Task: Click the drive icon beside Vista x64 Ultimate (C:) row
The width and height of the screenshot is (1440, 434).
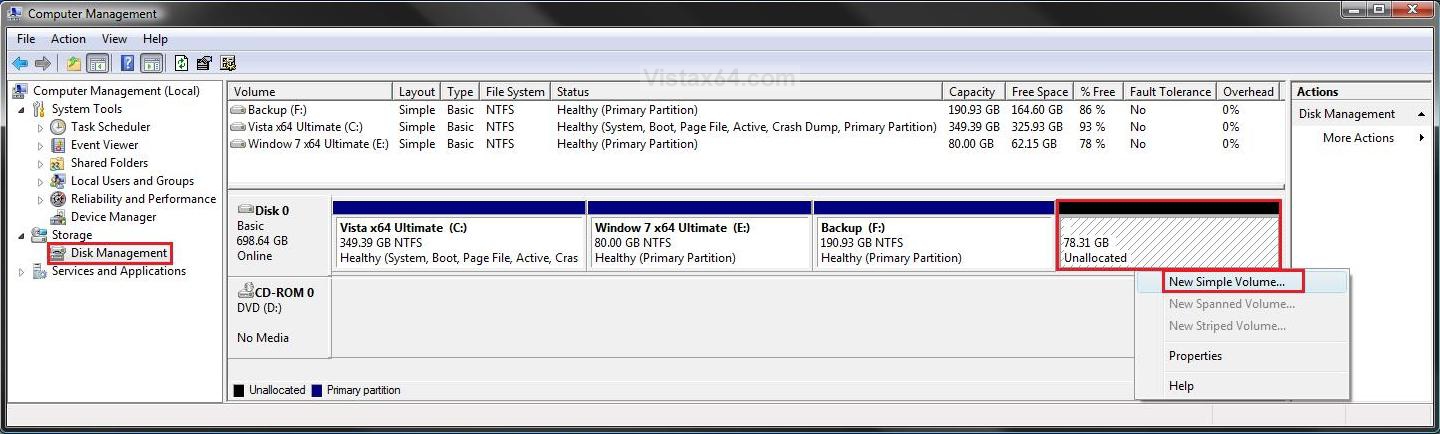Action: (238, 127)
